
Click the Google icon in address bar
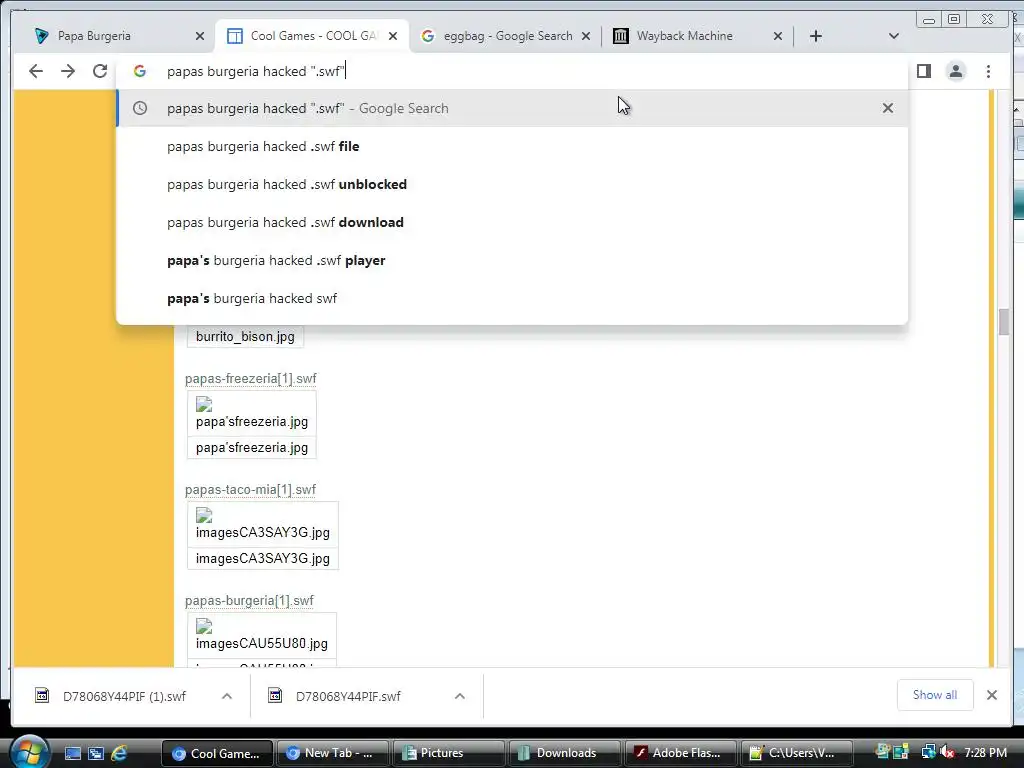pos(140,71)
